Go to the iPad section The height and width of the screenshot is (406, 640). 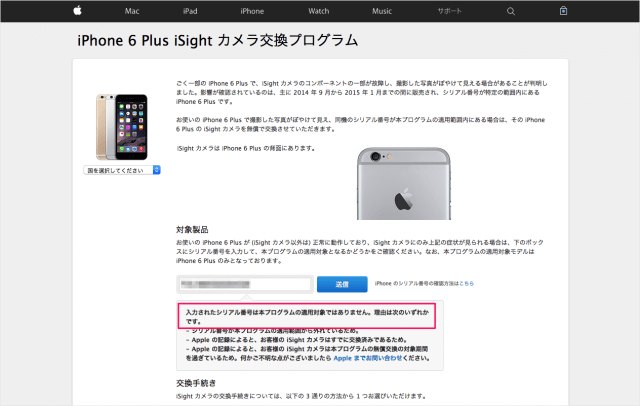coord(190,11)
